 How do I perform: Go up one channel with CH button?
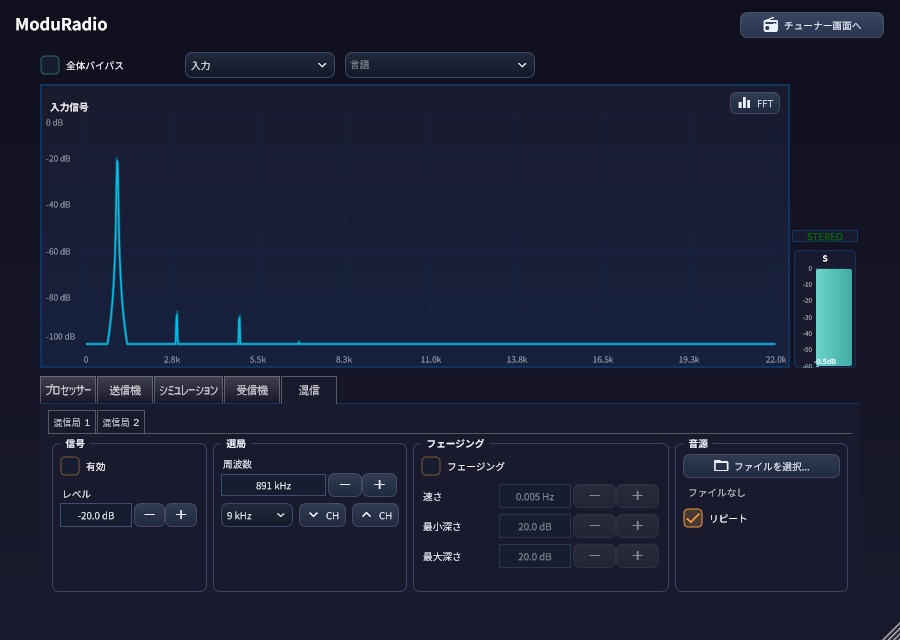375,515
